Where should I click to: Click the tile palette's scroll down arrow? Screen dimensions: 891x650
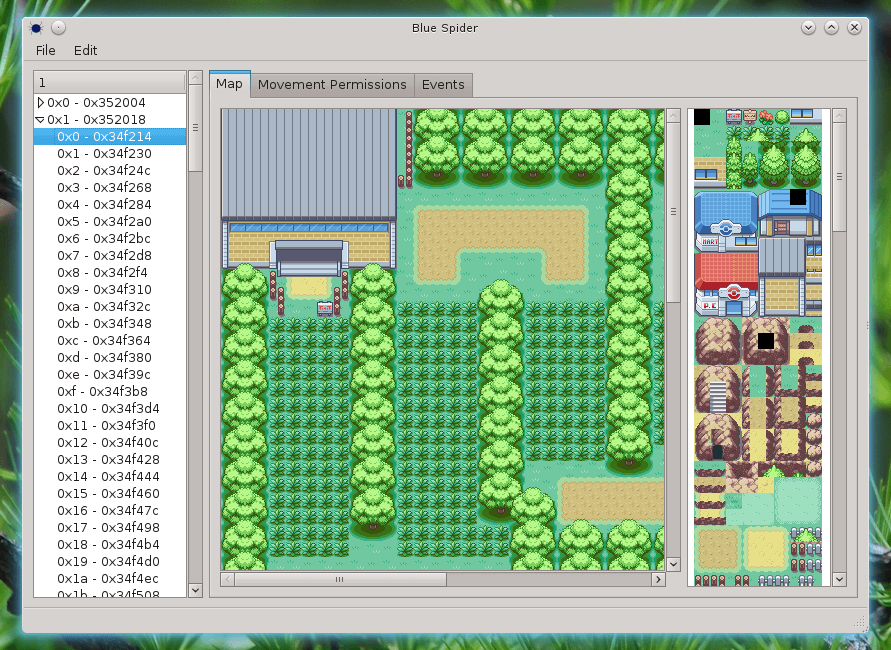839,579
